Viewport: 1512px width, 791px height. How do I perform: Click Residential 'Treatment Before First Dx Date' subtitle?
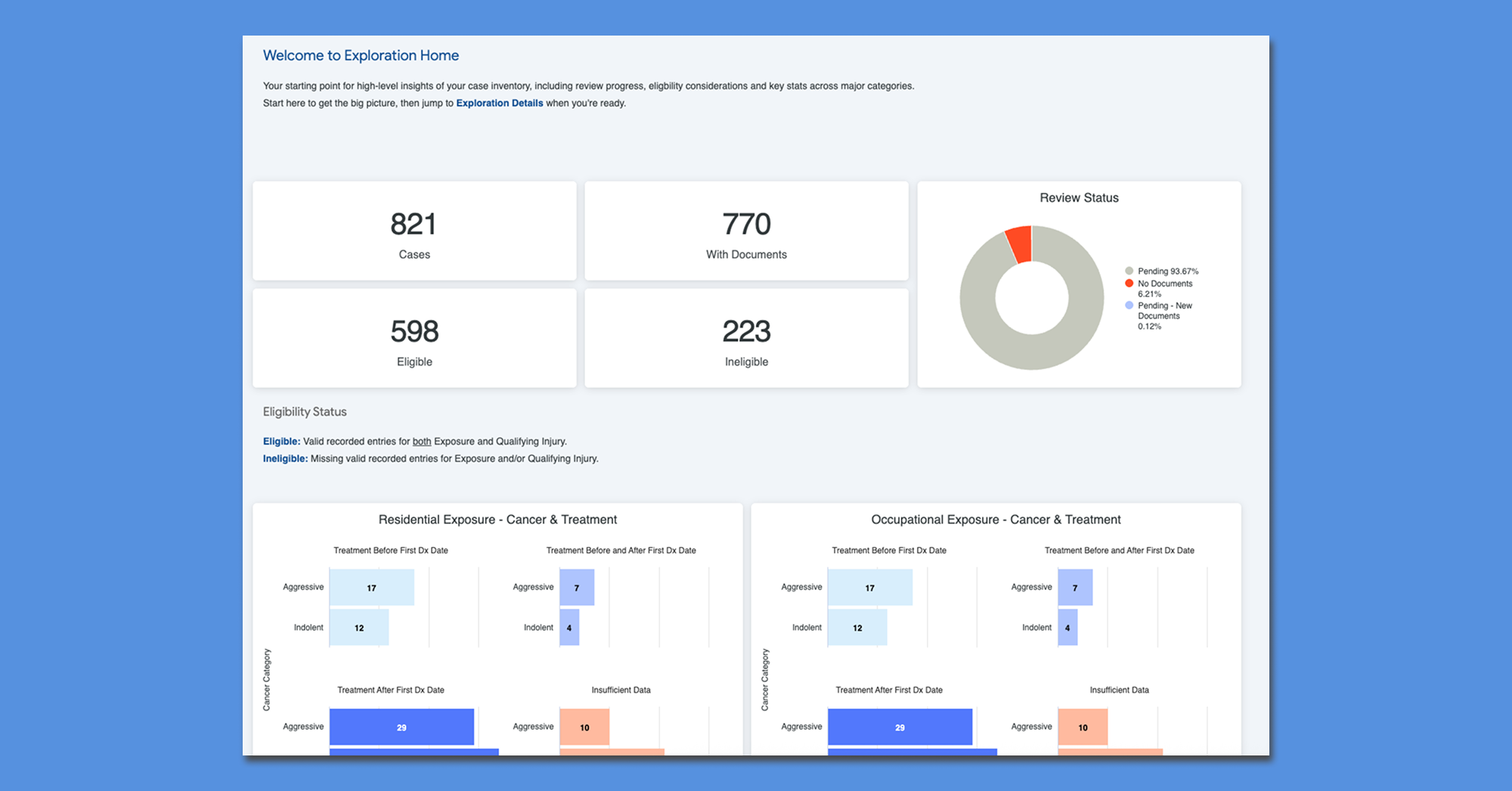[x=391, y=551]
